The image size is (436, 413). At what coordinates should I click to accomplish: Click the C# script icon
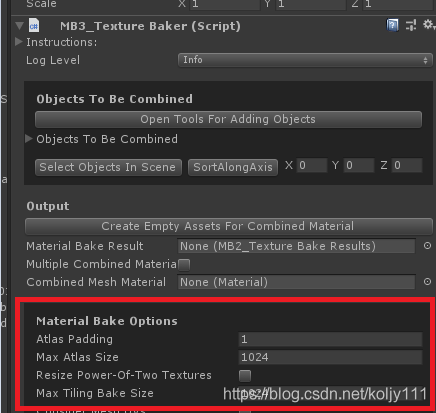pyautogui.click(x=34, y=26)
